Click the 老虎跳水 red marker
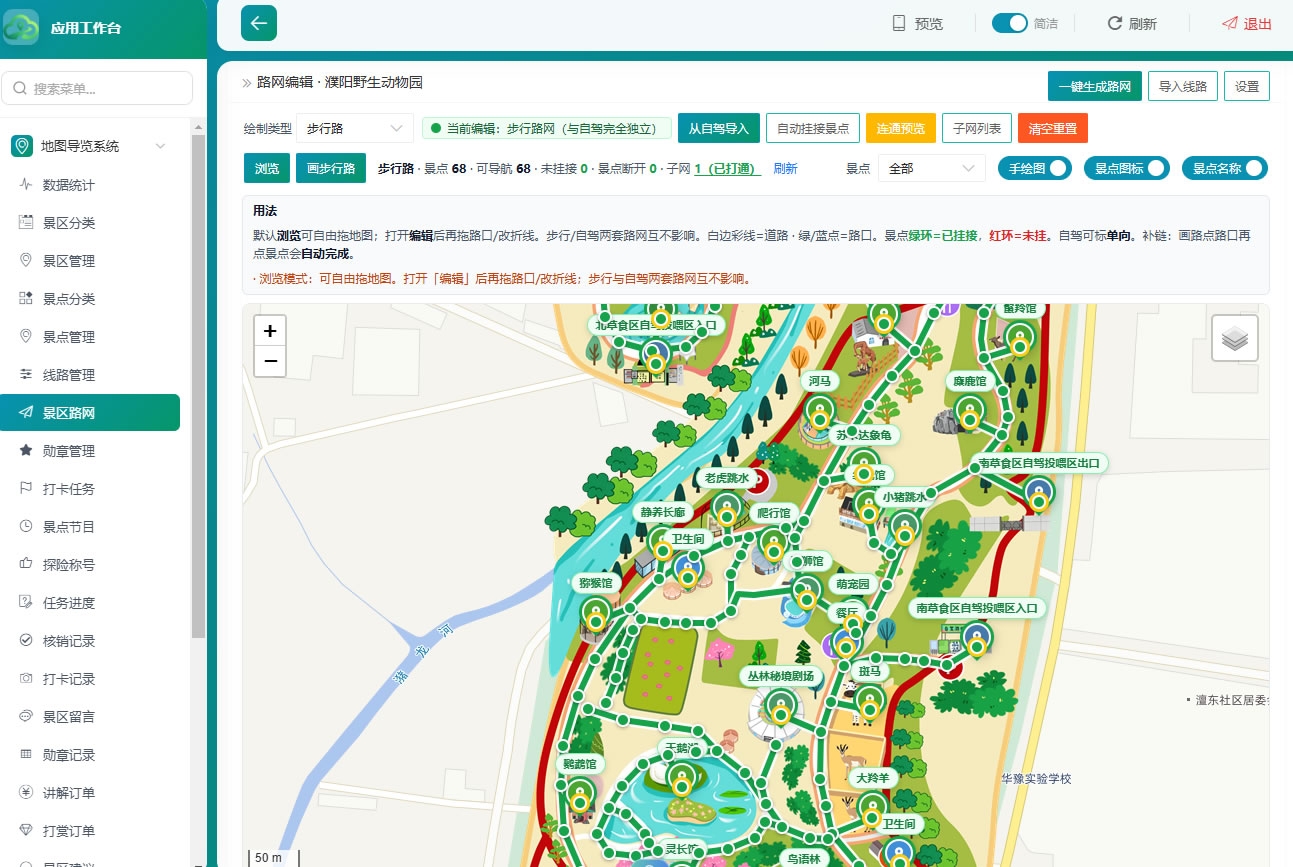Image resolution: width=1293 pixels, height=867 pixels. (x=760, y=483)
